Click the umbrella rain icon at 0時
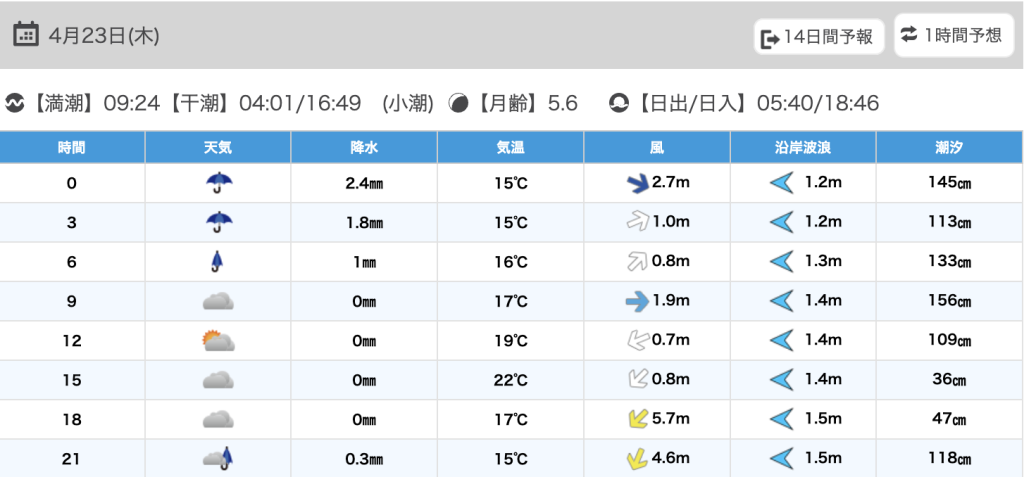This screenshot has width=1024, height=477. click(x=218, y=182)
